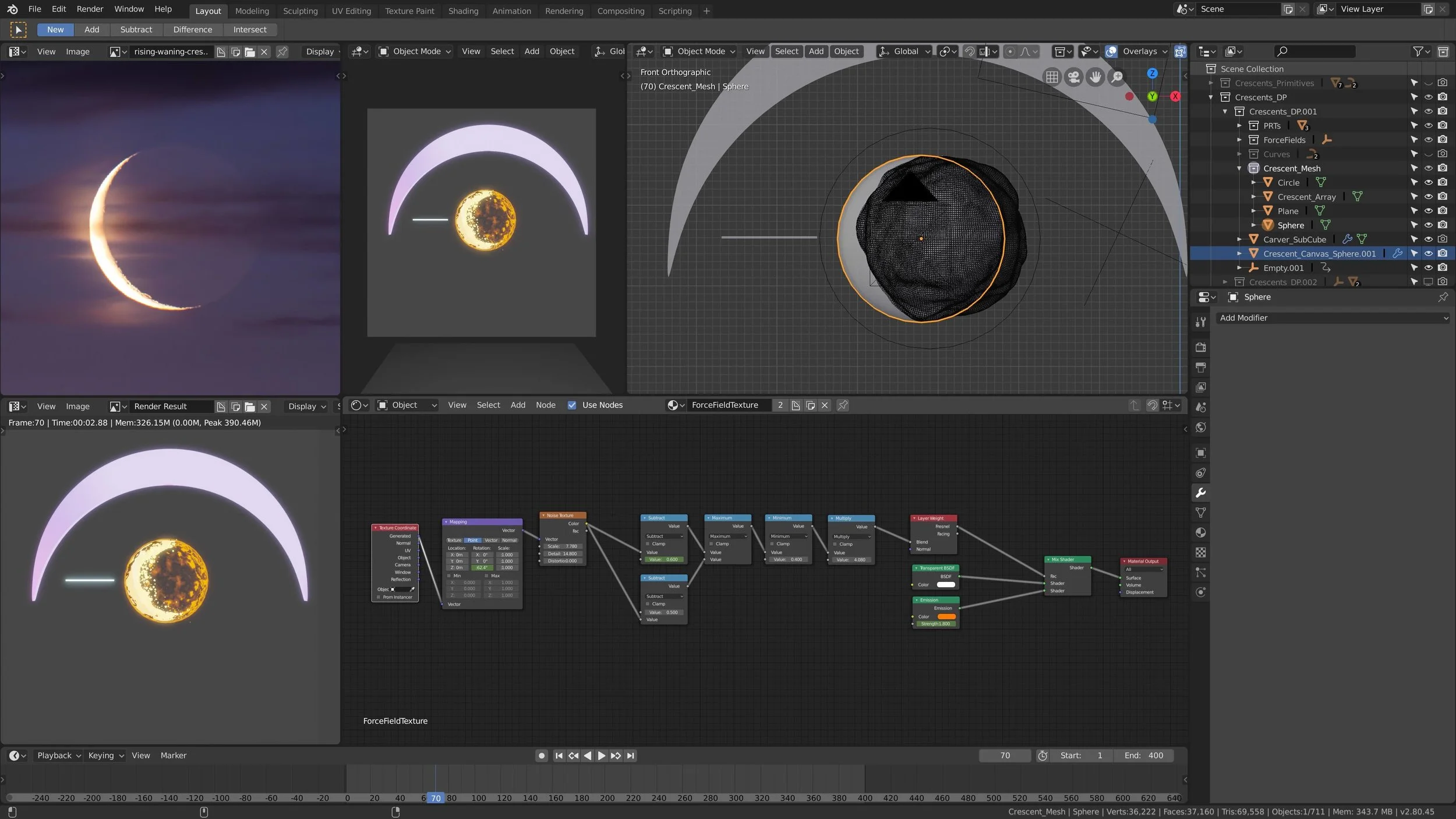This screenshot has height=819, width=1456.
Task: Open the Output properties tab
Action: 1200,368
